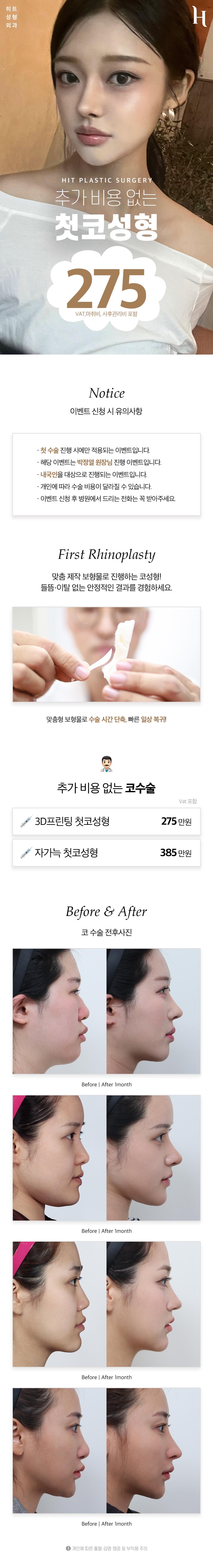Click the First Rhinoplasty heading
213x1568 pixels.
(106, 555)
